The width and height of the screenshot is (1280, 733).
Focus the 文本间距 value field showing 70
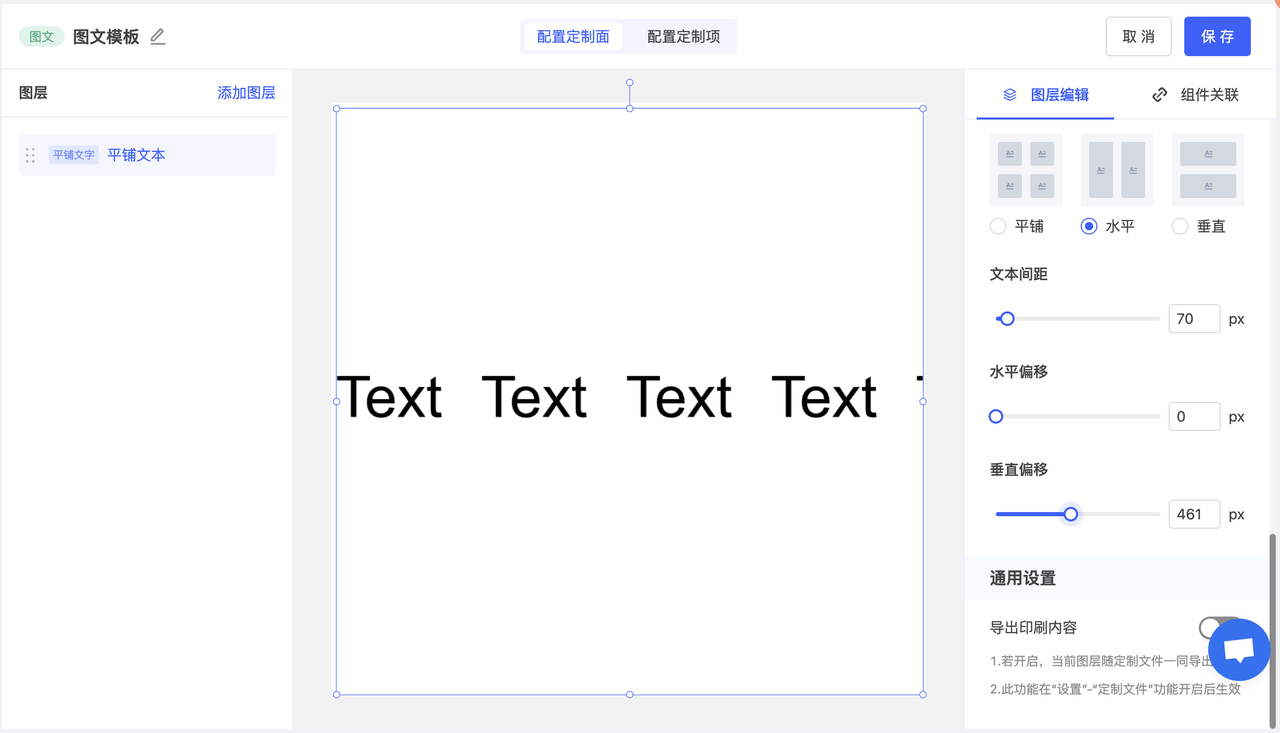[1194, 319]
